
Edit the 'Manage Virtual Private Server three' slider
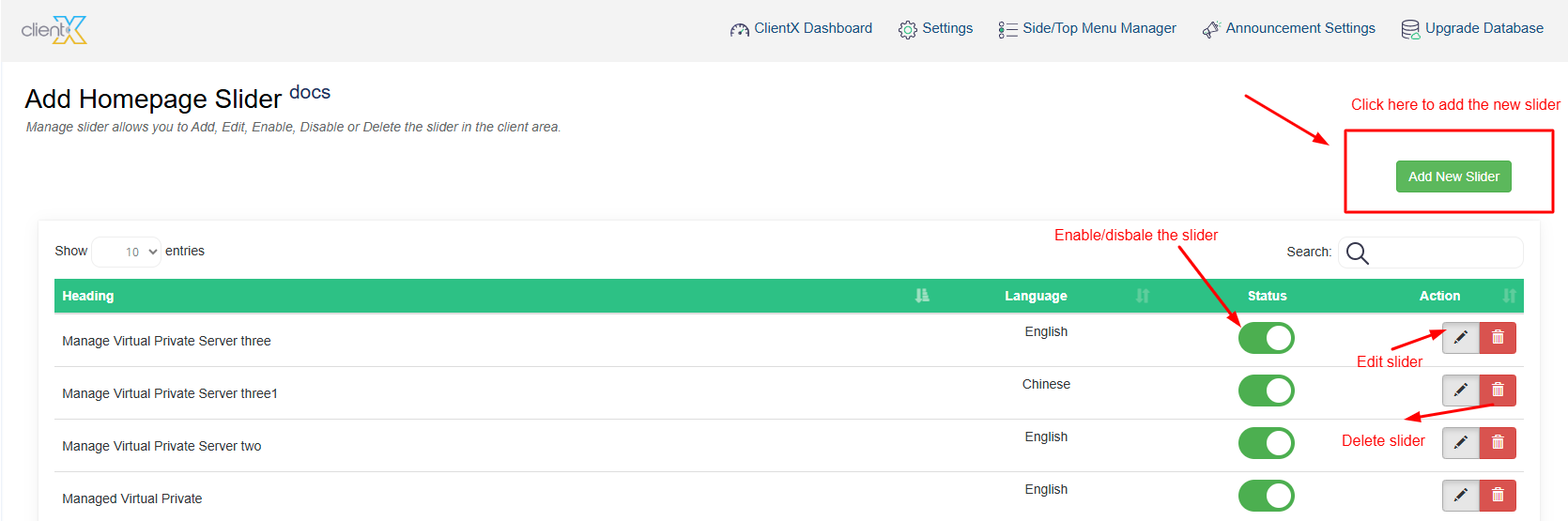(1460, 338)
